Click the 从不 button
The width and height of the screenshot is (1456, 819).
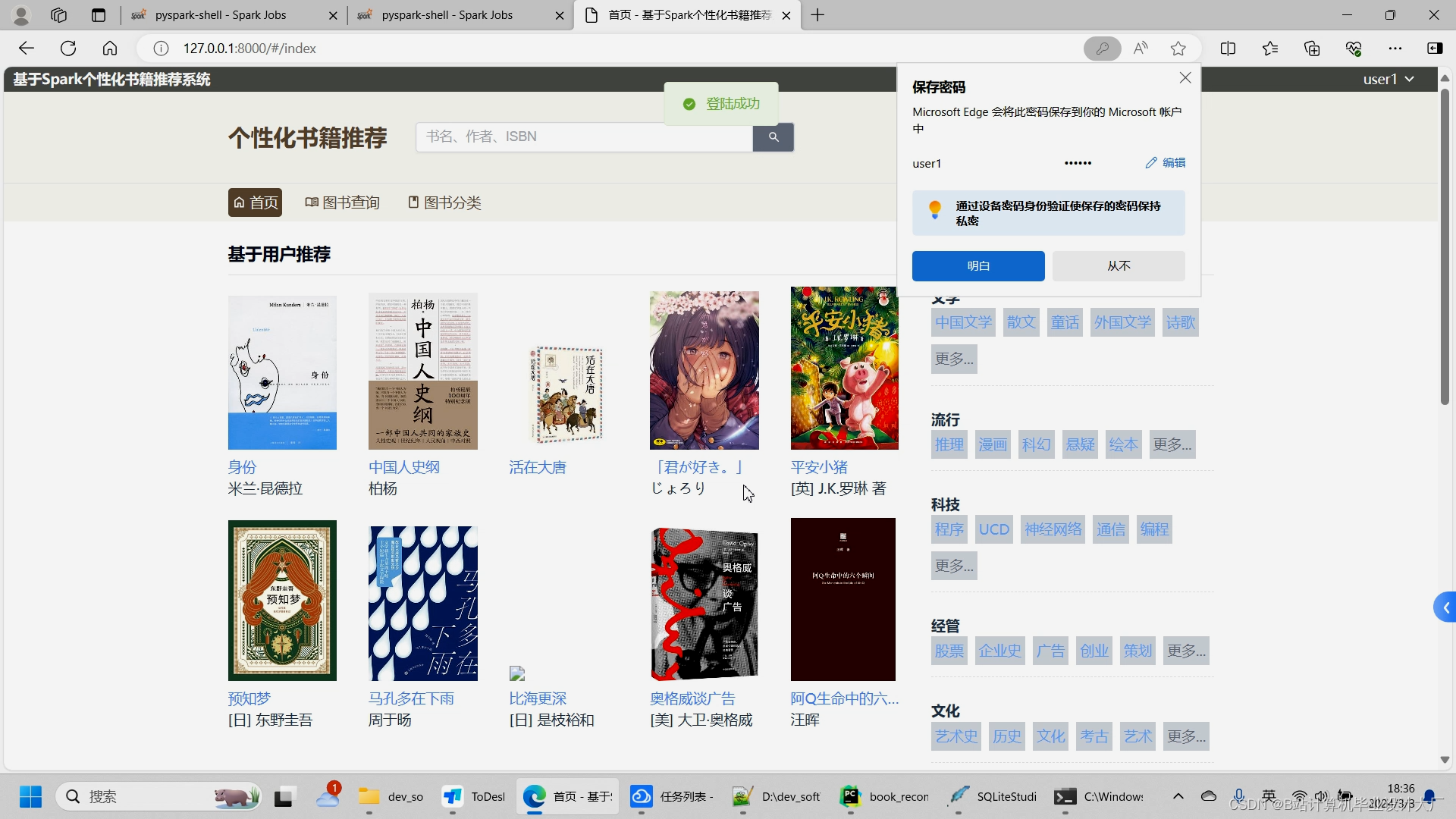[1119, 266]
